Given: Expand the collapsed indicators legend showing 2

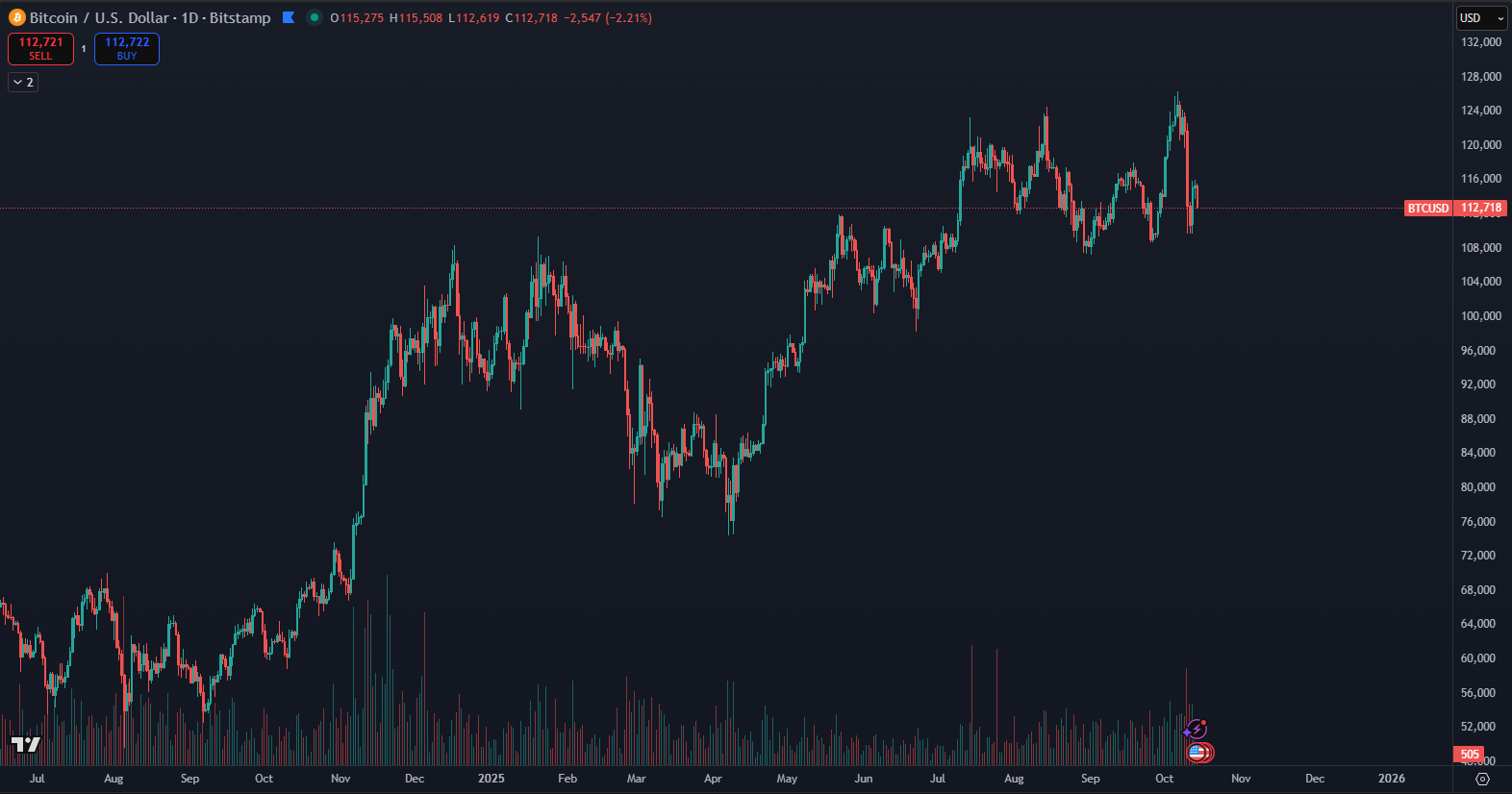Looking at the screenshot, I should pyautogui.click(x=23, y=83).
